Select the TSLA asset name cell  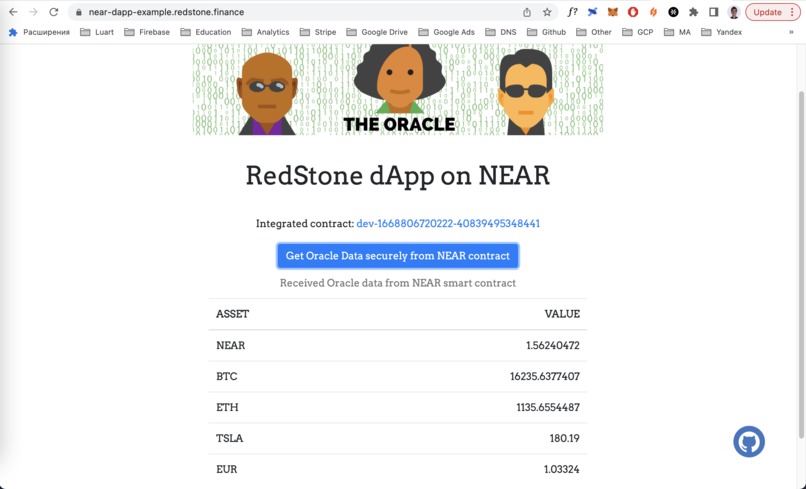230,438
